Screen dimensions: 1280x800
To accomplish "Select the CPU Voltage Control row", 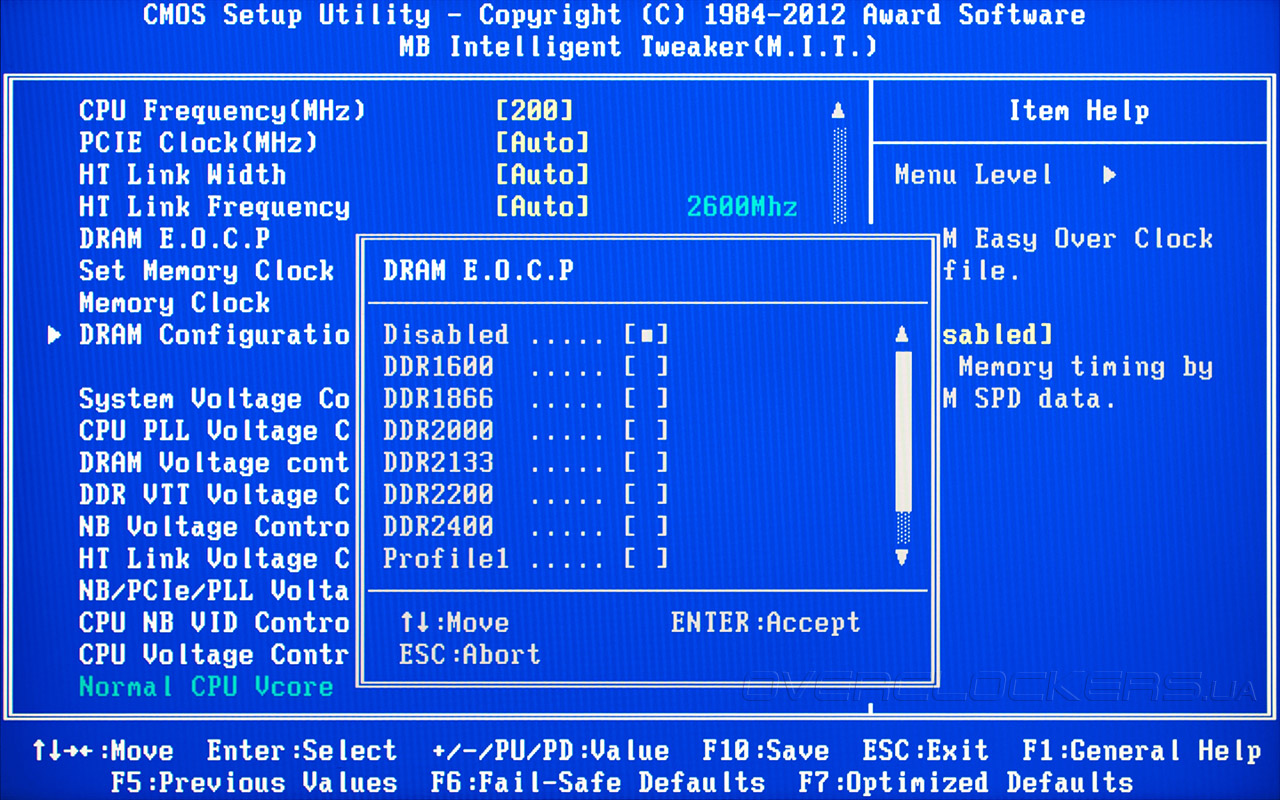I will click(x=215, y=655).
